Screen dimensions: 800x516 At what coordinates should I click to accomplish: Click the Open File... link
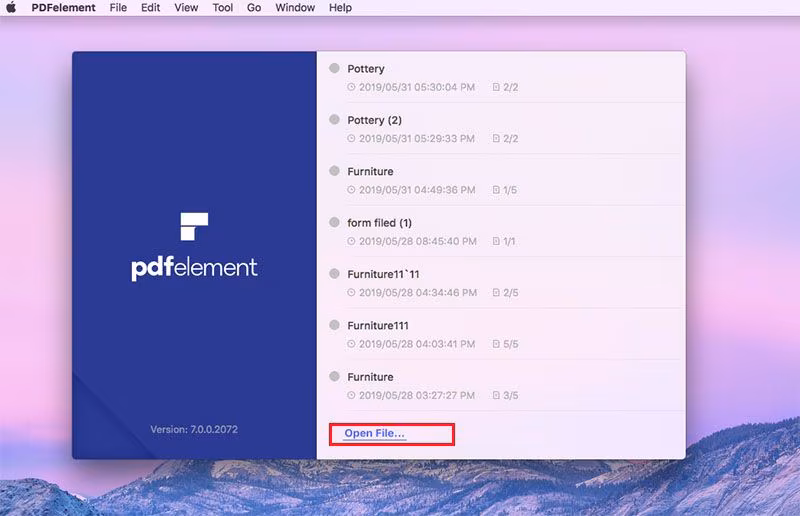point(374,433)
